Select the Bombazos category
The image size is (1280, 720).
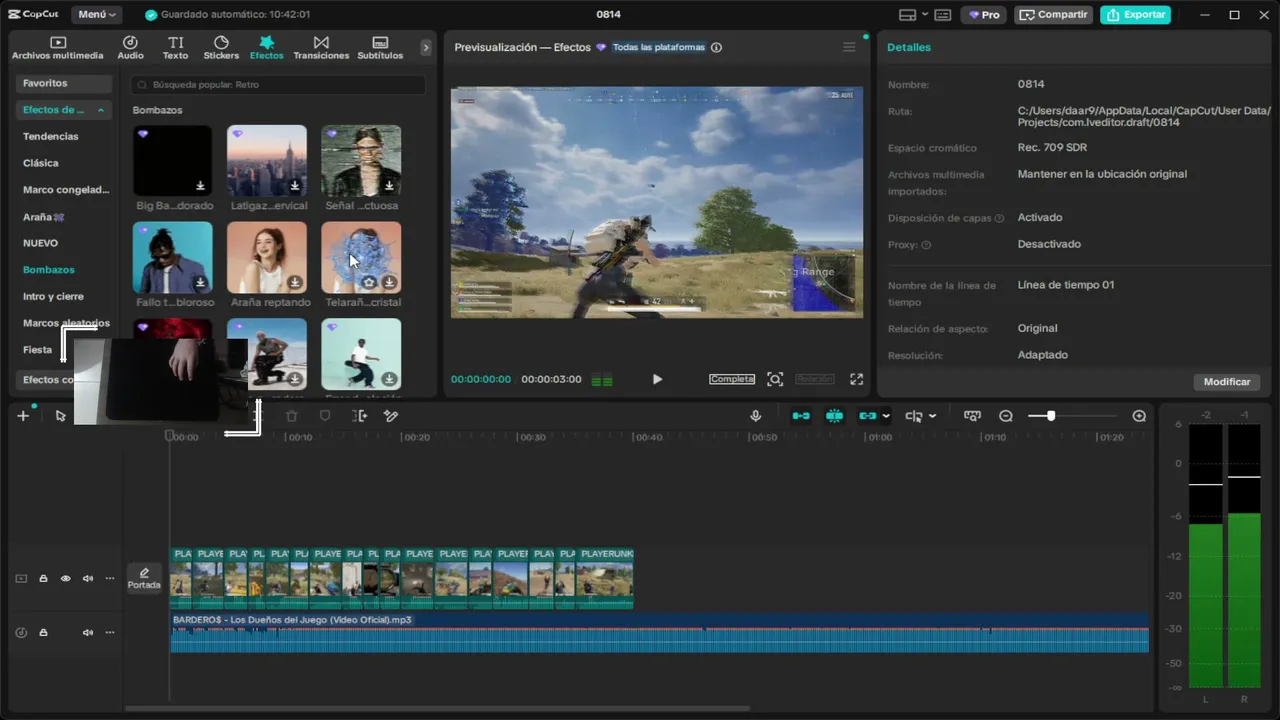click(x=49, y=270)
